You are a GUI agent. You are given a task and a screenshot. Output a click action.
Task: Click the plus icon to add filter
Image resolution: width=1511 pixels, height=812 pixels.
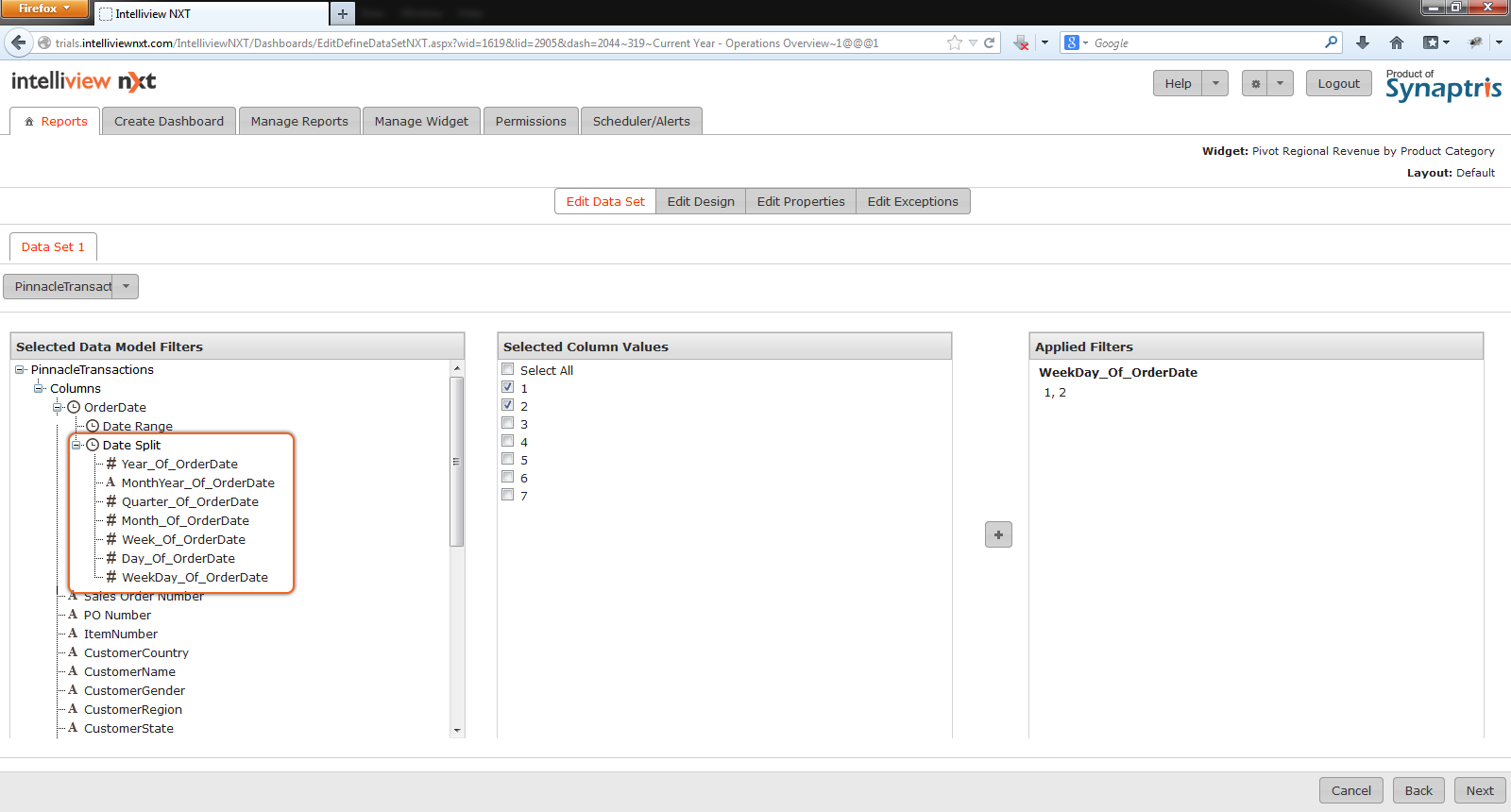(998, 534)
